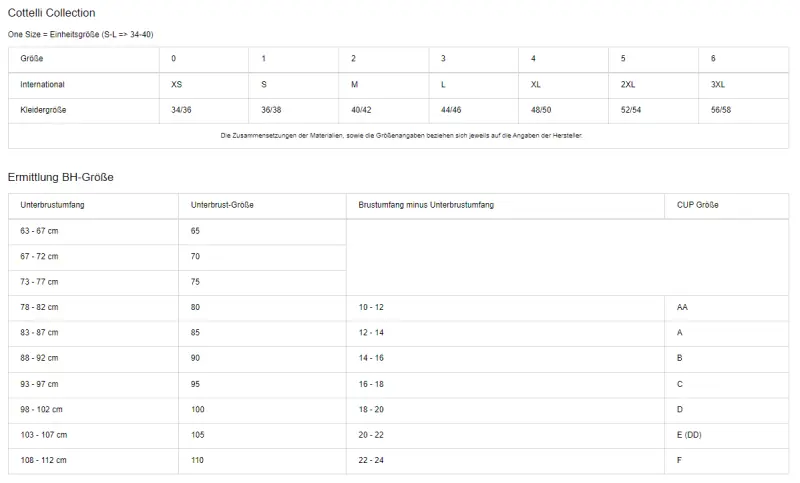The image size is (800, 483).
Task: Select the 63 - 67 cm cell
Action: tap(39, 231)
